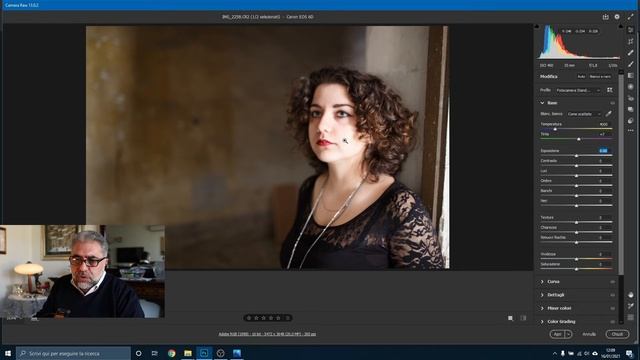This screenshot has height=360, width=640.
Task: Toggle visibility eye of Mixer colori panel
Action: [613, 309]
